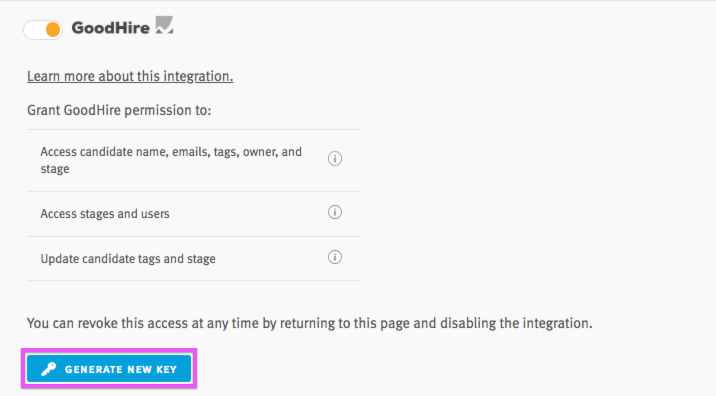
Task: Click the key icon in Generate New Key
Action: pyautogui.click(x=48, y=369)
